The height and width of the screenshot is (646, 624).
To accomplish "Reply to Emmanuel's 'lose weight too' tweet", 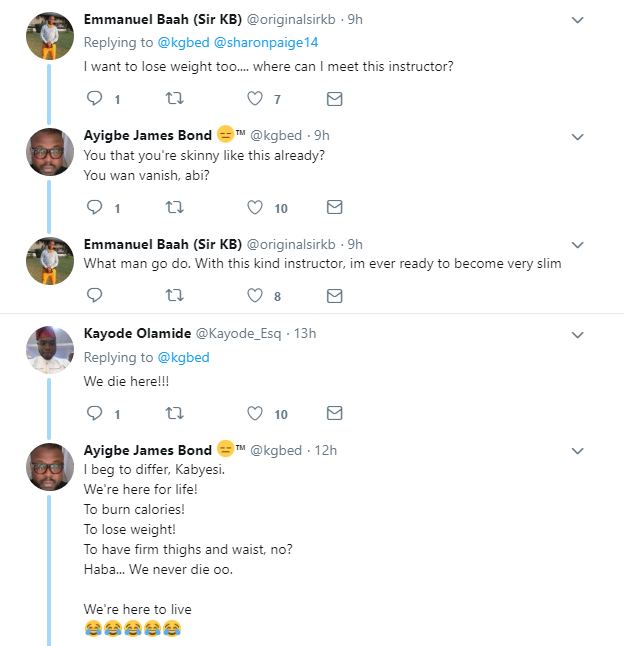I will [95, 99].
